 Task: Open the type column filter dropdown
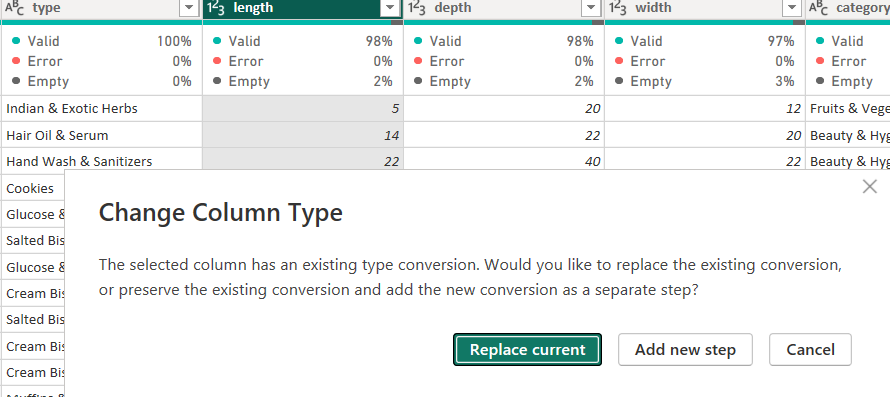[x=188, y=8]
